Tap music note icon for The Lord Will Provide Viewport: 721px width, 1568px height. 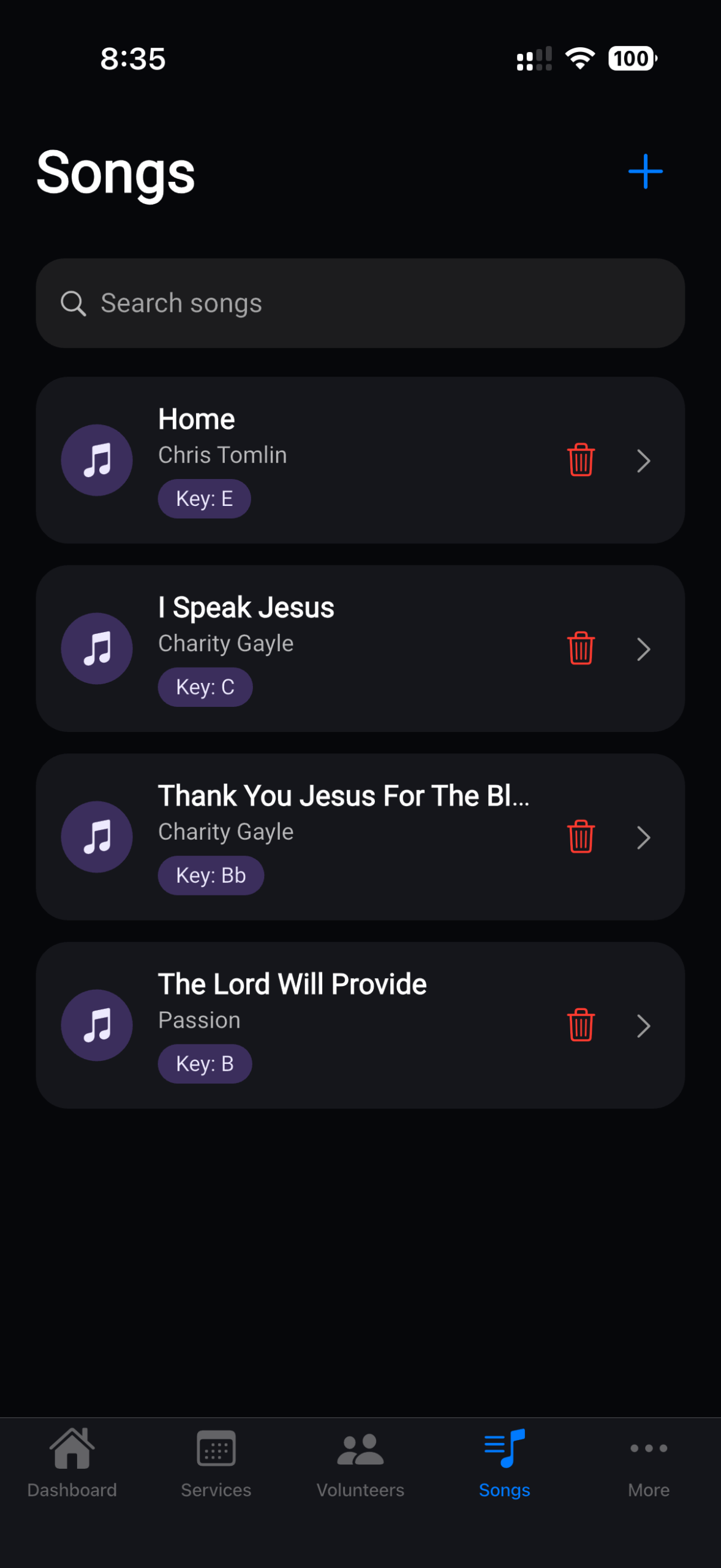coord(97,1025)
